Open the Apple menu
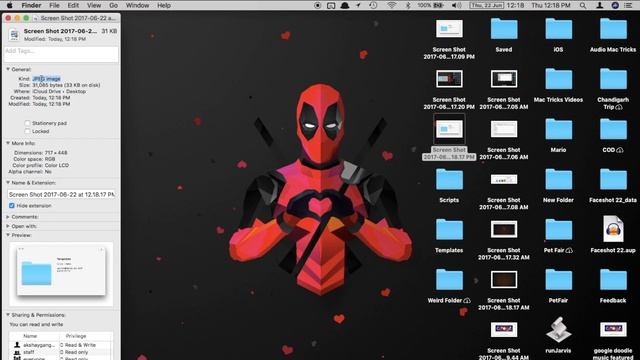The width and height of the screenshot is (640, 360). pos(9,5)
